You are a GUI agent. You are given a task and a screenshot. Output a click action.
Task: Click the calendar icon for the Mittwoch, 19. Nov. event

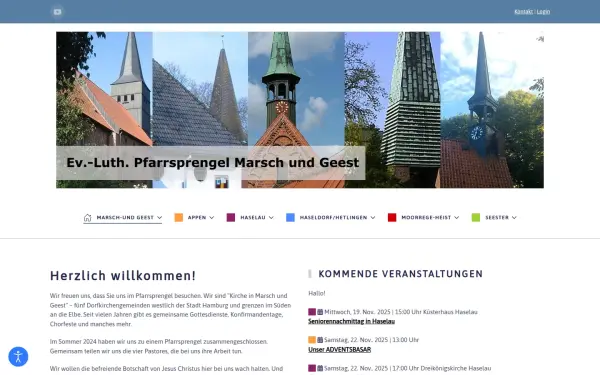click(x=320, y=312)
